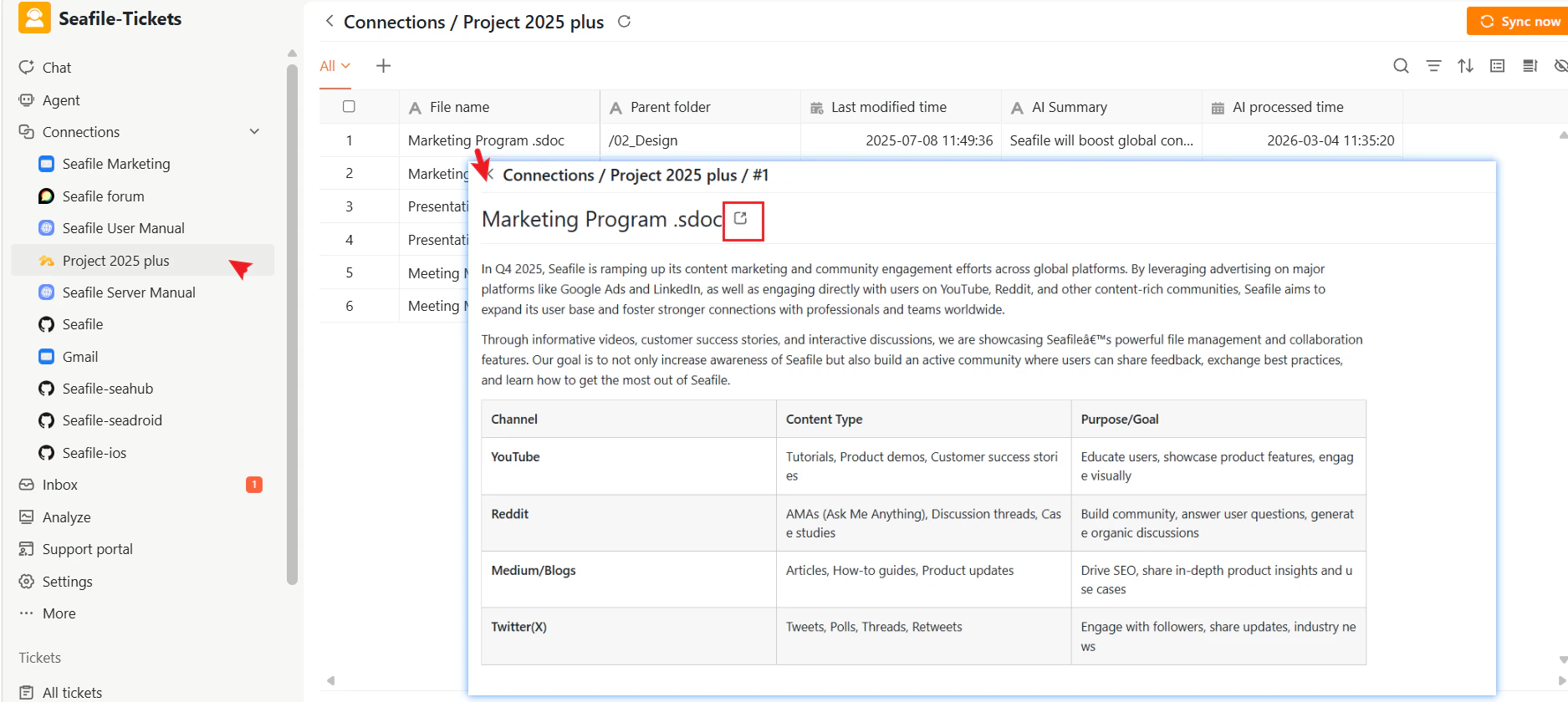Click the refresh icon next to title
The image size is (1568, 702).
[x=624, y=22]
